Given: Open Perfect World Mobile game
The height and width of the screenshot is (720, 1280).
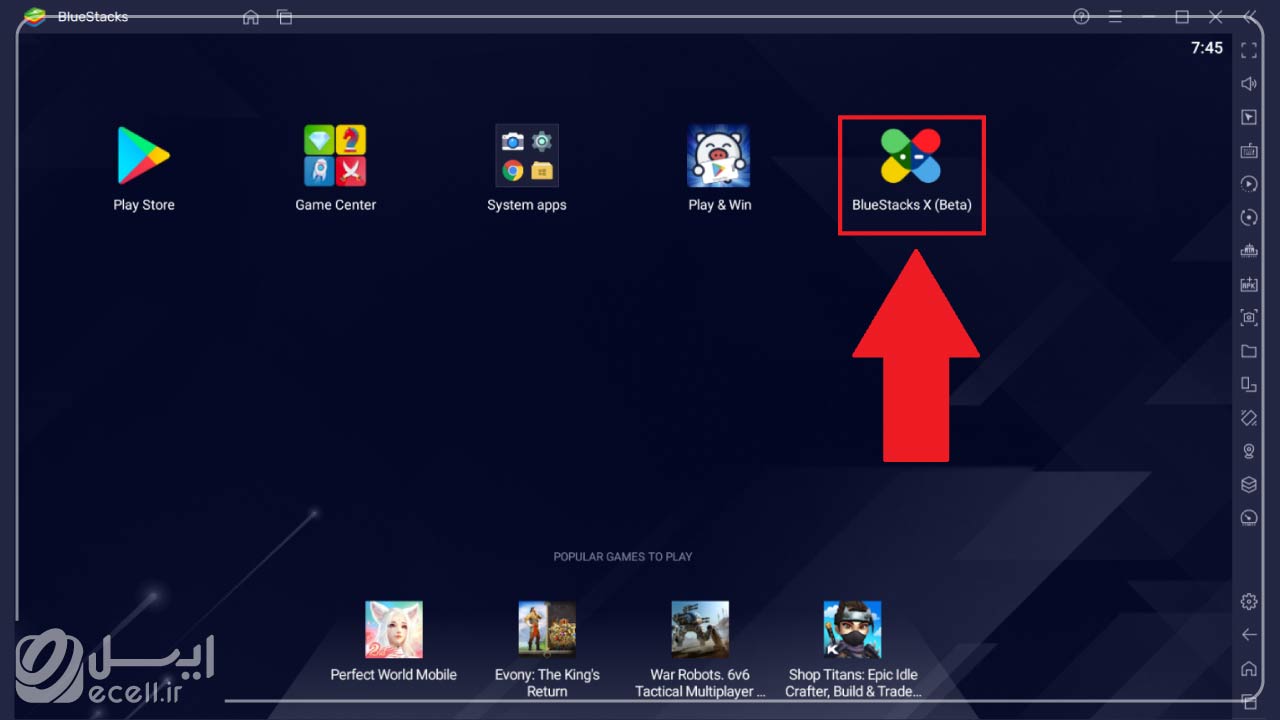Looking at the screenshot, I should pyautogui.click(x=394, y=630).
